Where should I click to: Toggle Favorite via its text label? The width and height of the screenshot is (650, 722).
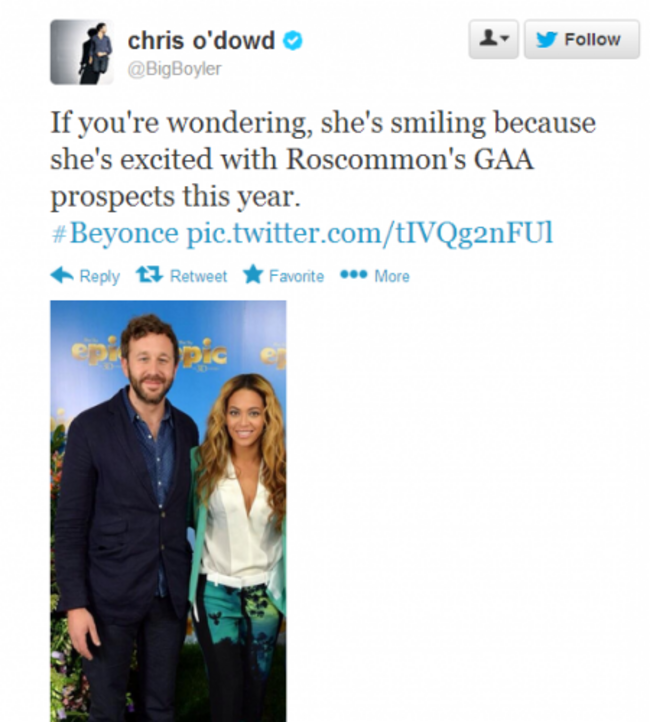click(x=296, y=276)
